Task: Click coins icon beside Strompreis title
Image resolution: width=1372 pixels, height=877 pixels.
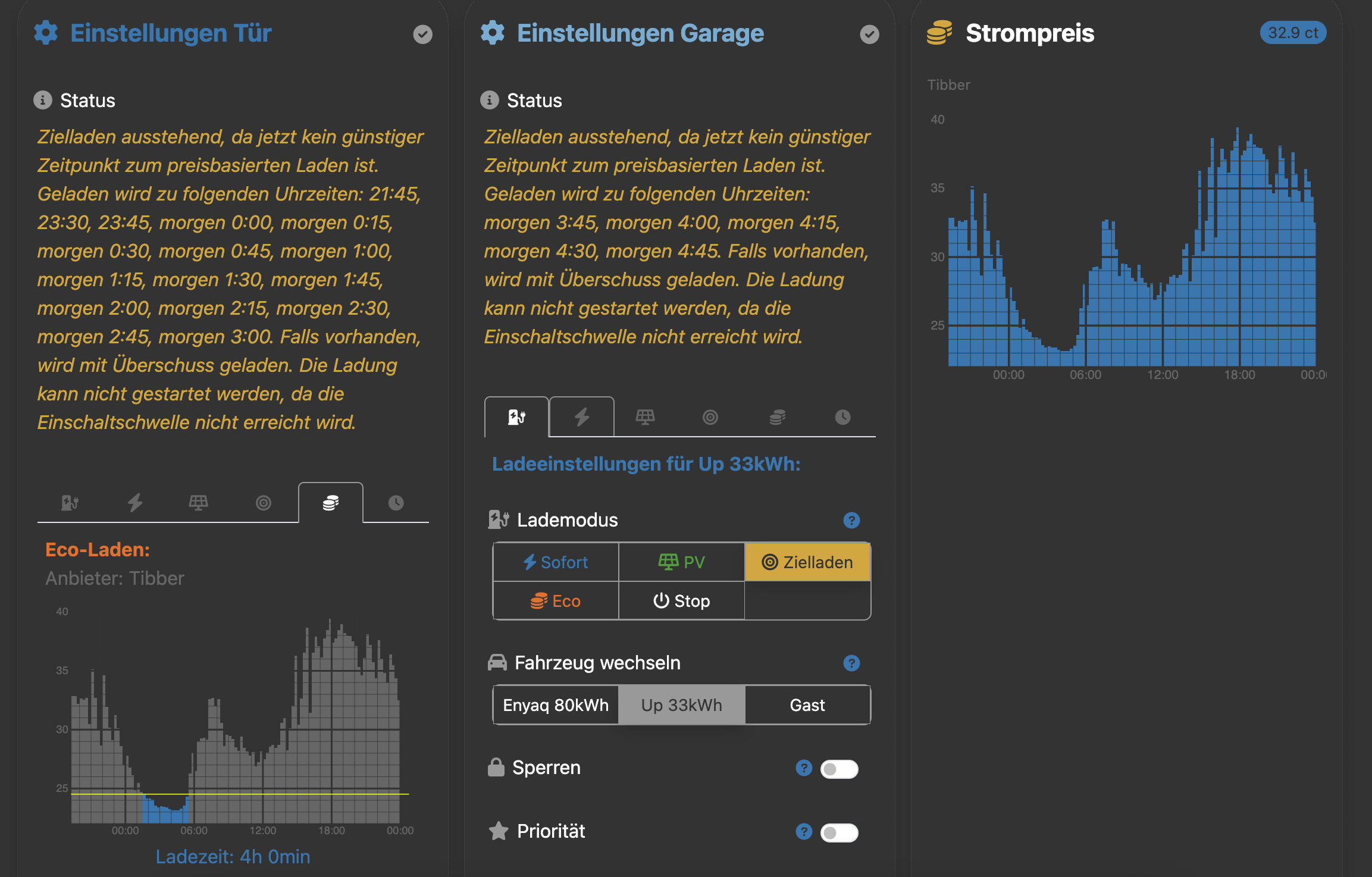Action: pyautogui.click(x=939, y=33)
